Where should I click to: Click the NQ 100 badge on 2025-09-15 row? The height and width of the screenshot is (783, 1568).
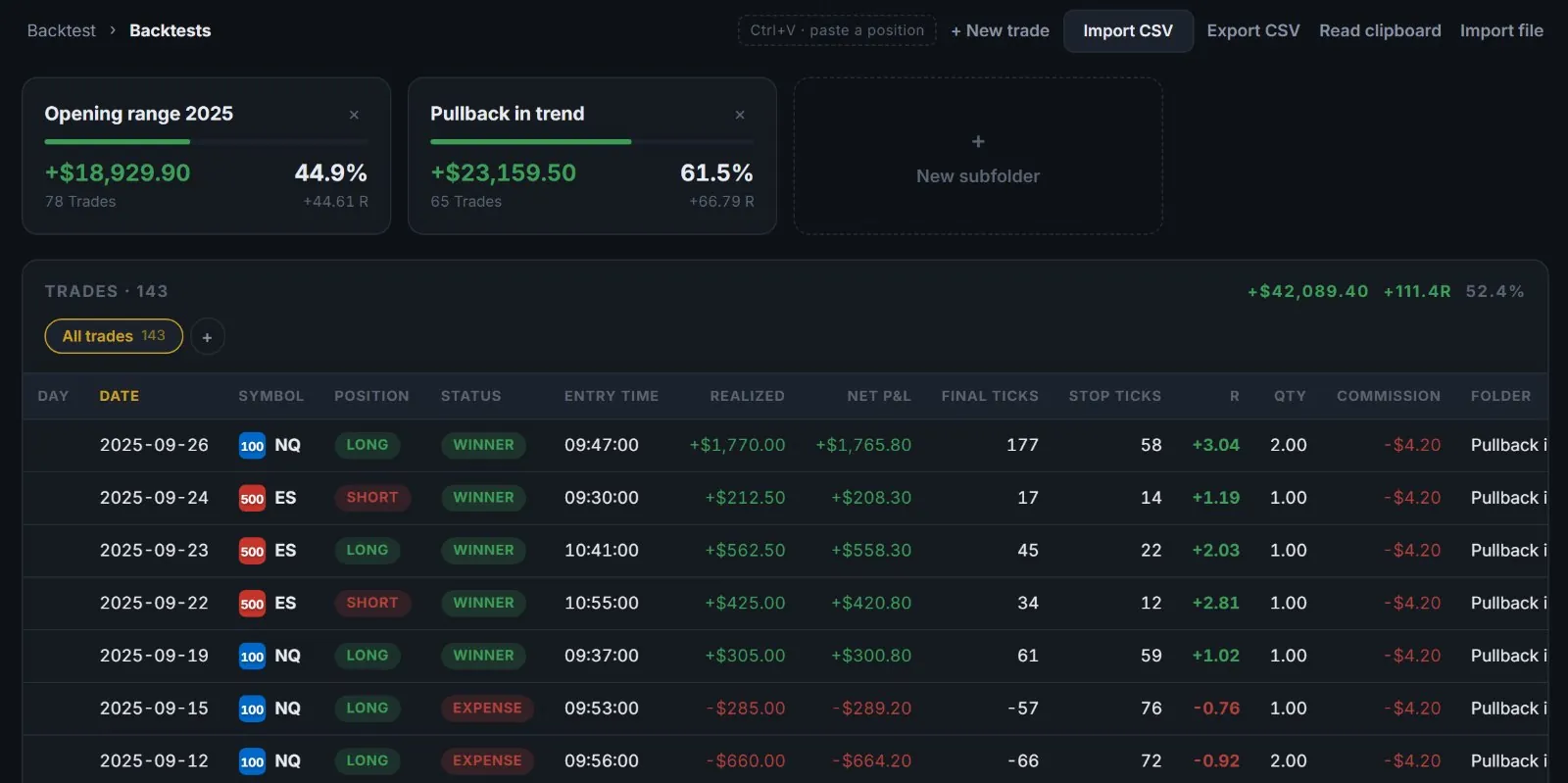(x=252, y=709)
